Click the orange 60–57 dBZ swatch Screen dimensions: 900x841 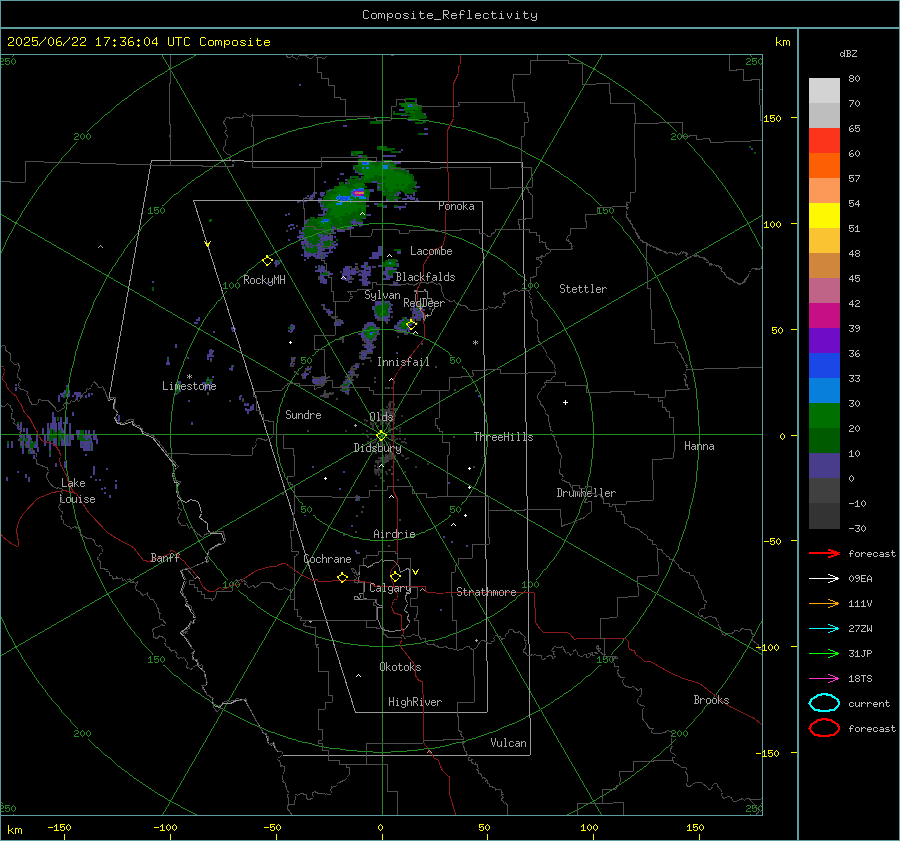click(824, 166)
